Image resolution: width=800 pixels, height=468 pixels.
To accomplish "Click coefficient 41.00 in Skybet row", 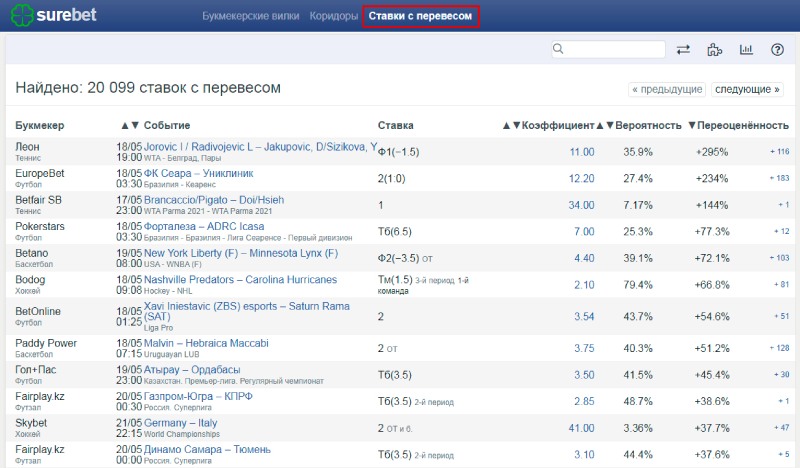I will coord(582,428).
